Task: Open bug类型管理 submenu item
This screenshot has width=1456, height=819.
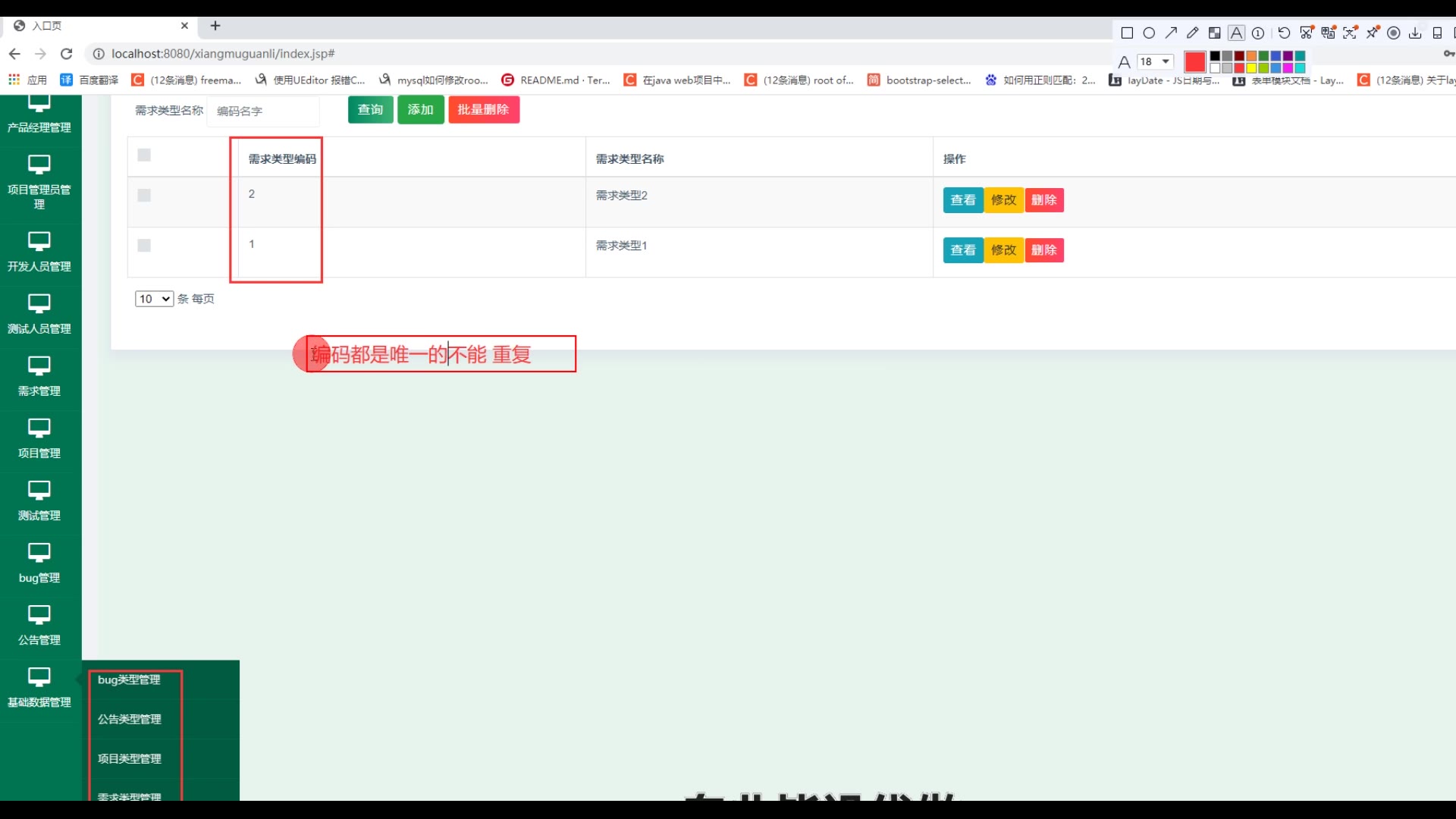Action: point(129,680)
